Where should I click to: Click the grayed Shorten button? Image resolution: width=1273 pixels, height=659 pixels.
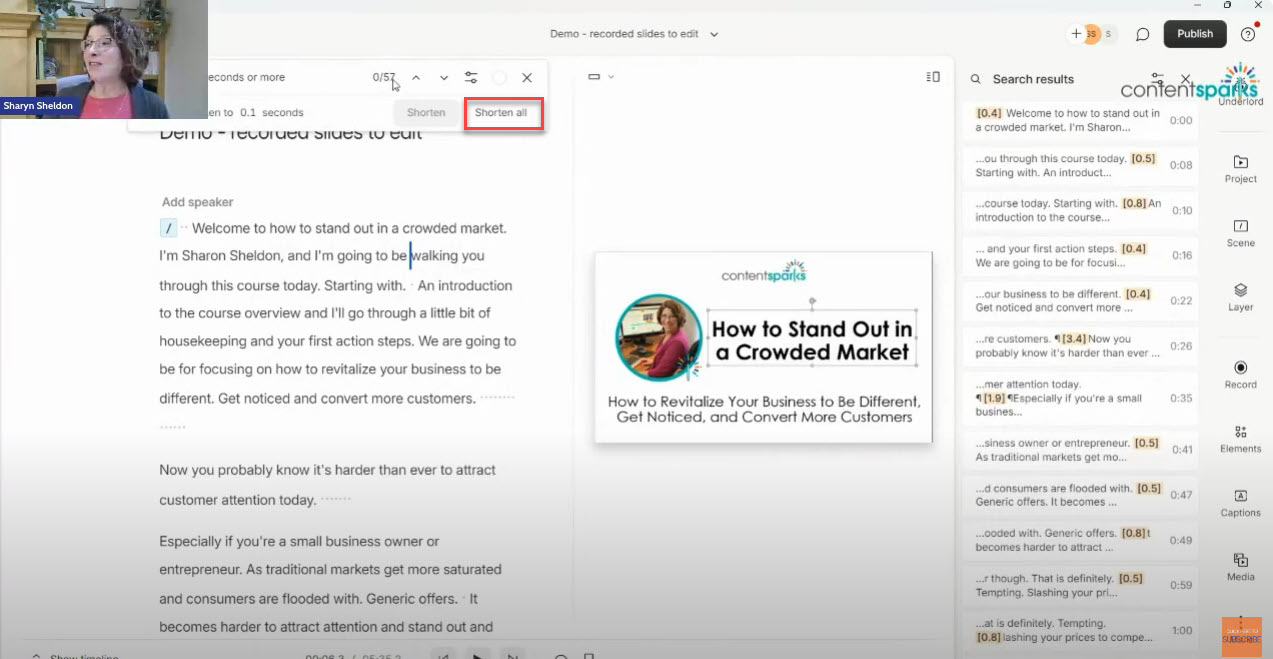(426, 113)
